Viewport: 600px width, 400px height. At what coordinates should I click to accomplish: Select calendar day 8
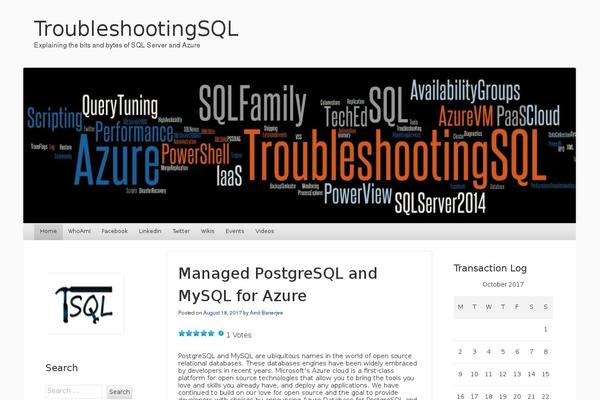(546, 351)
